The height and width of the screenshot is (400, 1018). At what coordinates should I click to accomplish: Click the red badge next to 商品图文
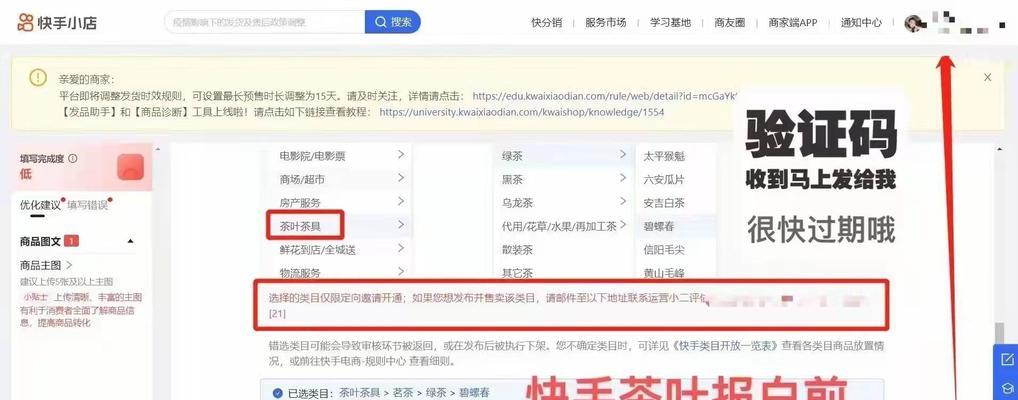pyautogui.click(x=71, y=241)
